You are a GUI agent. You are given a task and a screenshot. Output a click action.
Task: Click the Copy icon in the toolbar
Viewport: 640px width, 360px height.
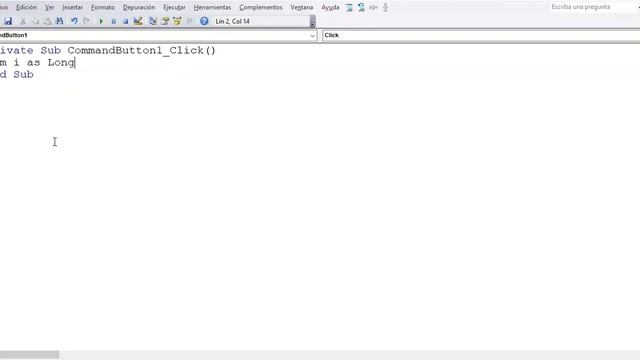point(36,21)
